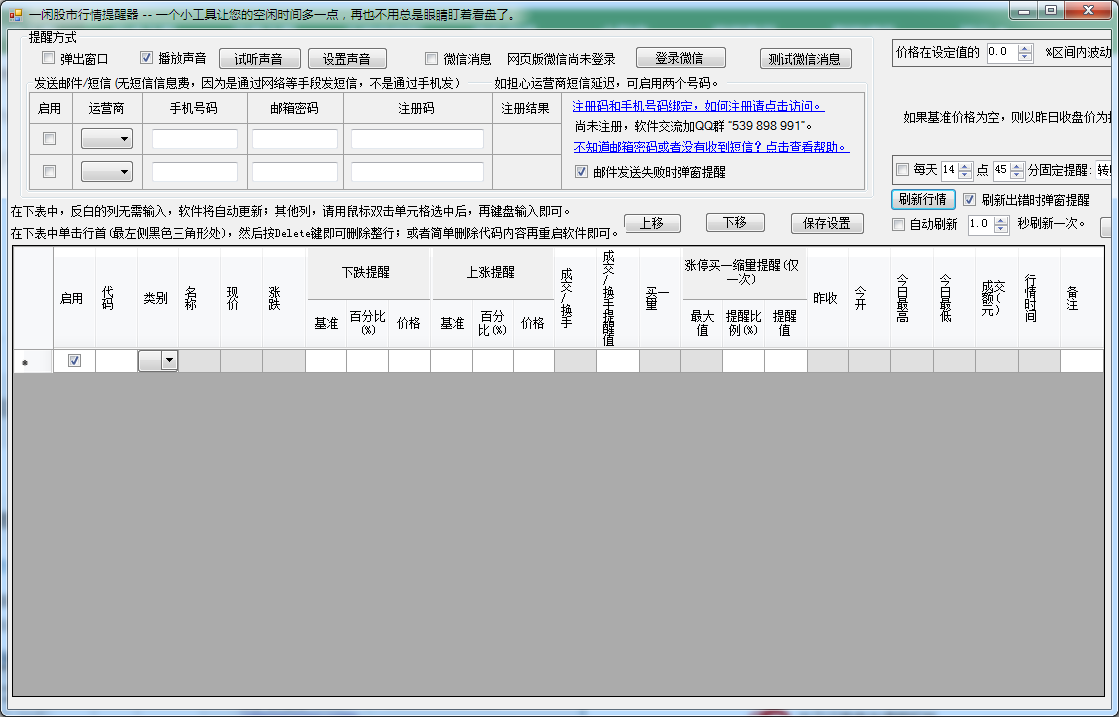This screenshot has width=1119, height=717.
Task: Uncheck 刷新出错时弹窗提醒 checkbox
Action: [x=969, y=200]
